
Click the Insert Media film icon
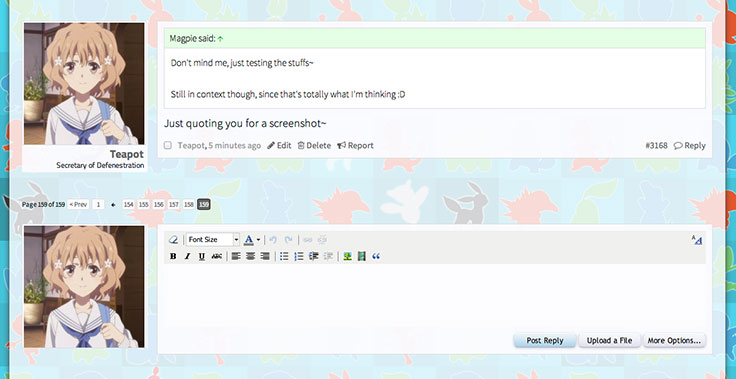click(x=361, y=256)
